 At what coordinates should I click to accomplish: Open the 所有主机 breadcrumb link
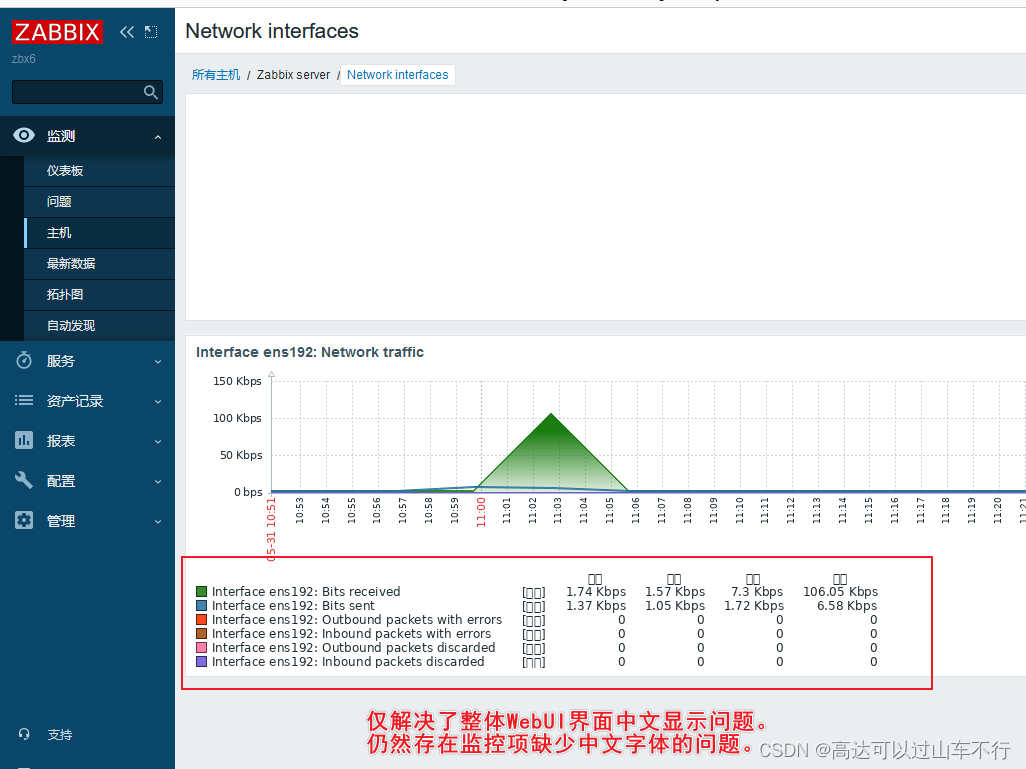tap(215, 74)
